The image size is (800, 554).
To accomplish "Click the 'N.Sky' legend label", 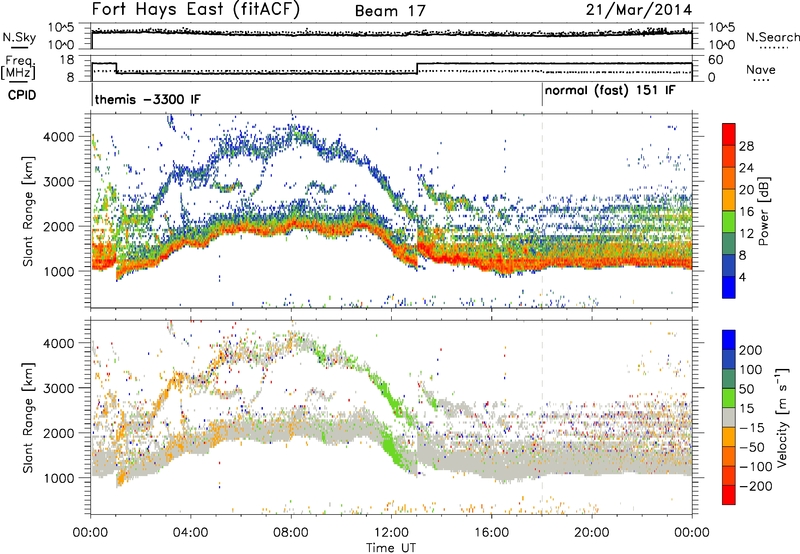I will pos(19,37).
